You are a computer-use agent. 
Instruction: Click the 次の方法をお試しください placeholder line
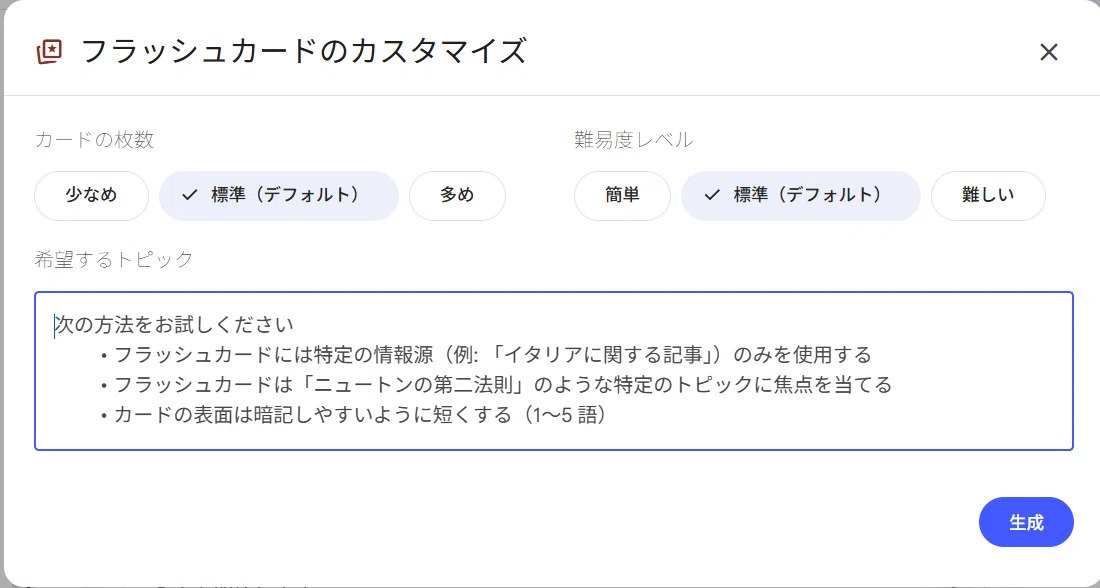point(174,325)
